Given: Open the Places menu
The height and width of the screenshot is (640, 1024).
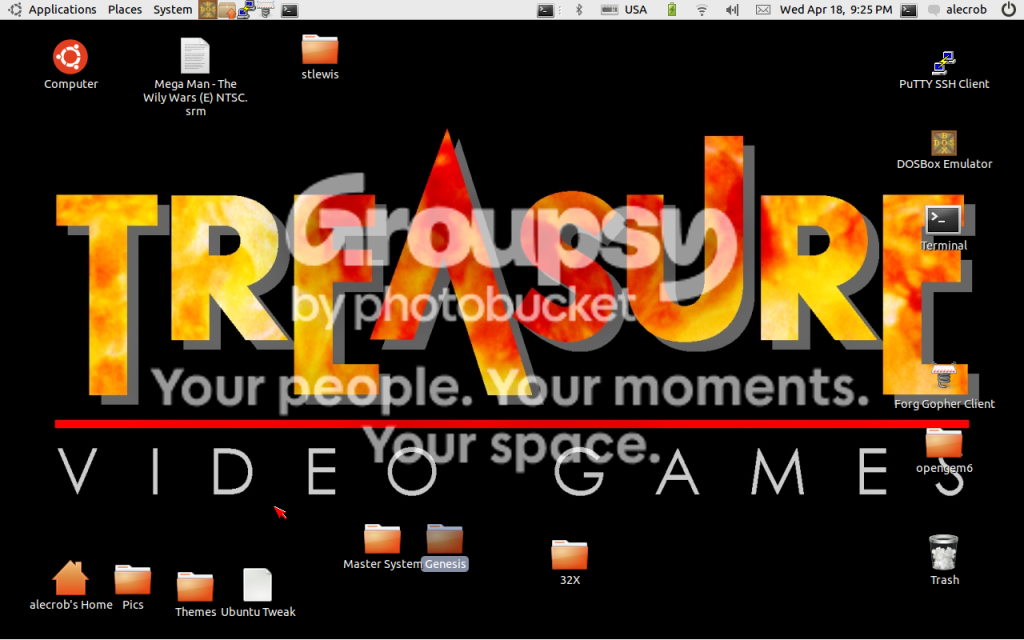Looking at the screenshot, I should point(125,10).
